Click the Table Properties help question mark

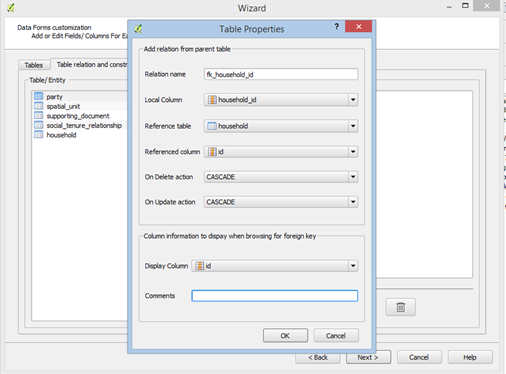pos(337,26)
